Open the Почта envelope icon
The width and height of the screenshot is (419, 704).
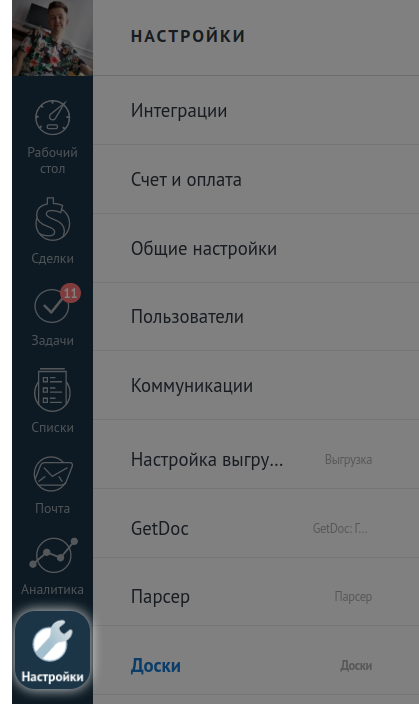pos(53,475)
